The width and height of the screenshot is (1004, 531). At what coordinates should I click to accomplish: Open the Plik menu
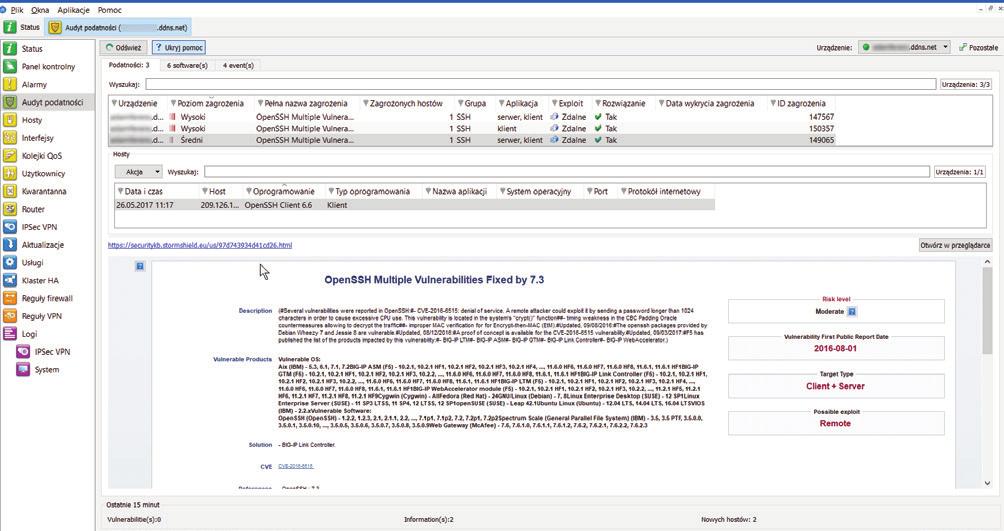point(17,10)
